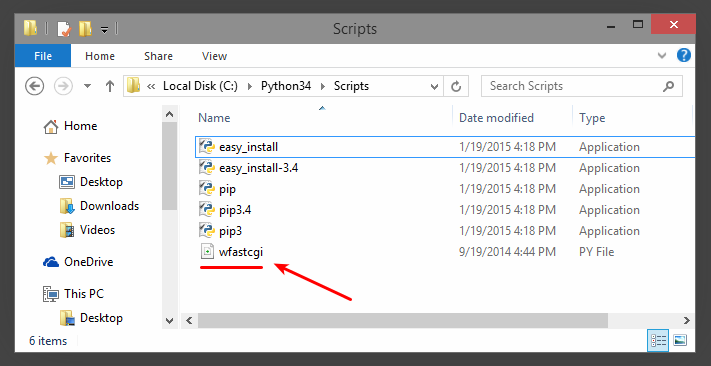
Task: Select the pip3.4 application icon
Action: pyautogui.click(x=206, y=210)
